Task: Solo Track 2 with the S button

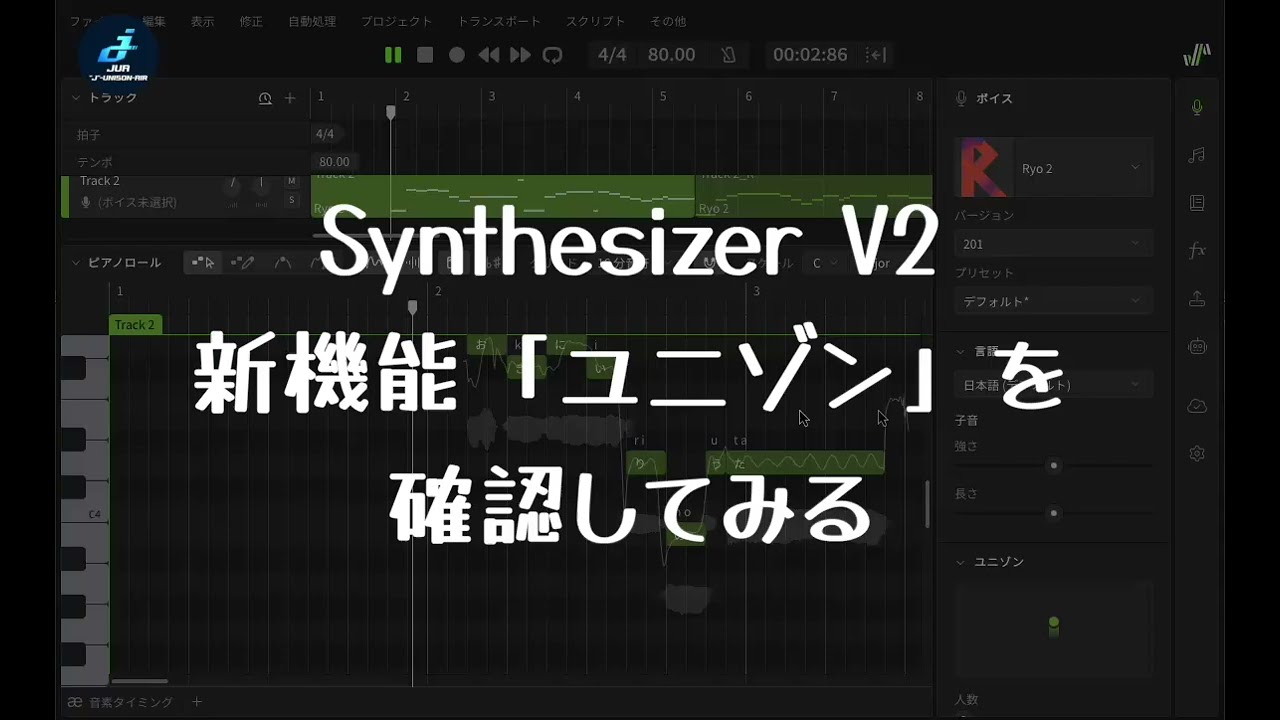Action: pos(292,200)
